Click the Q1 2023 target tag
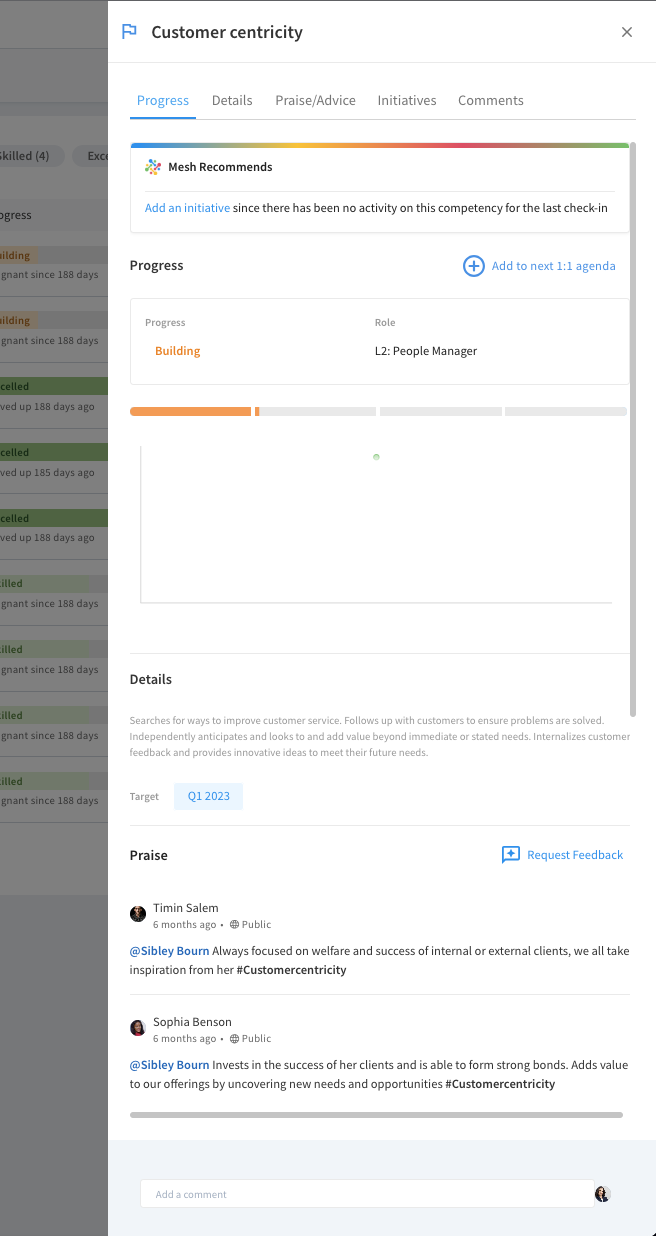The width and height of the screenshot is (656, 1236). 208,797
